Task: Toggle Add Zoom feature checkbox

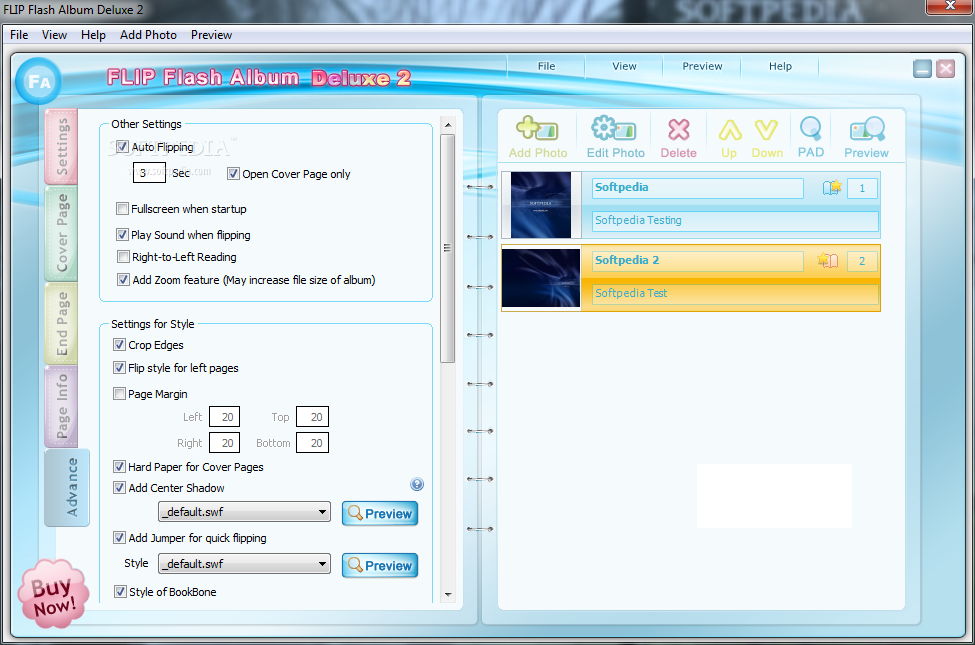Action: (x=123, y=279)
